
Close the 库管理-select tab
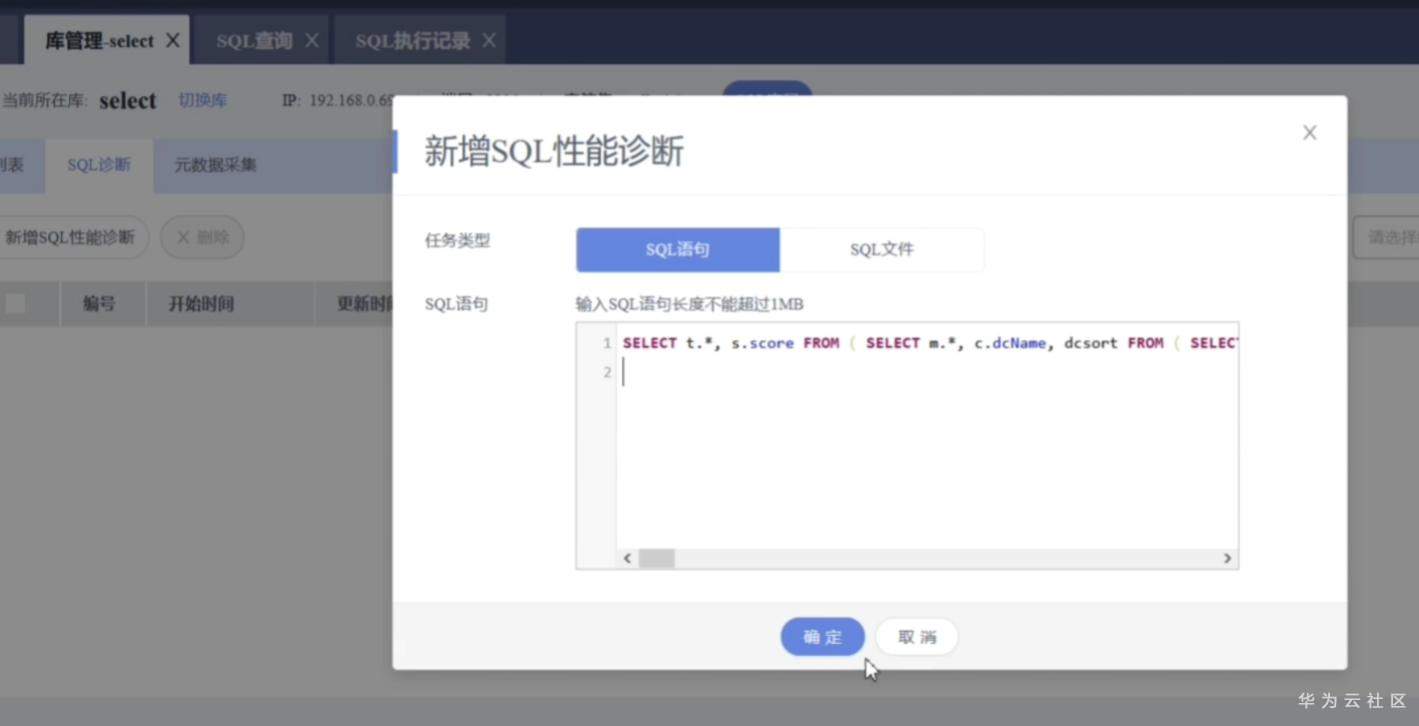click(x=173, y=40)
